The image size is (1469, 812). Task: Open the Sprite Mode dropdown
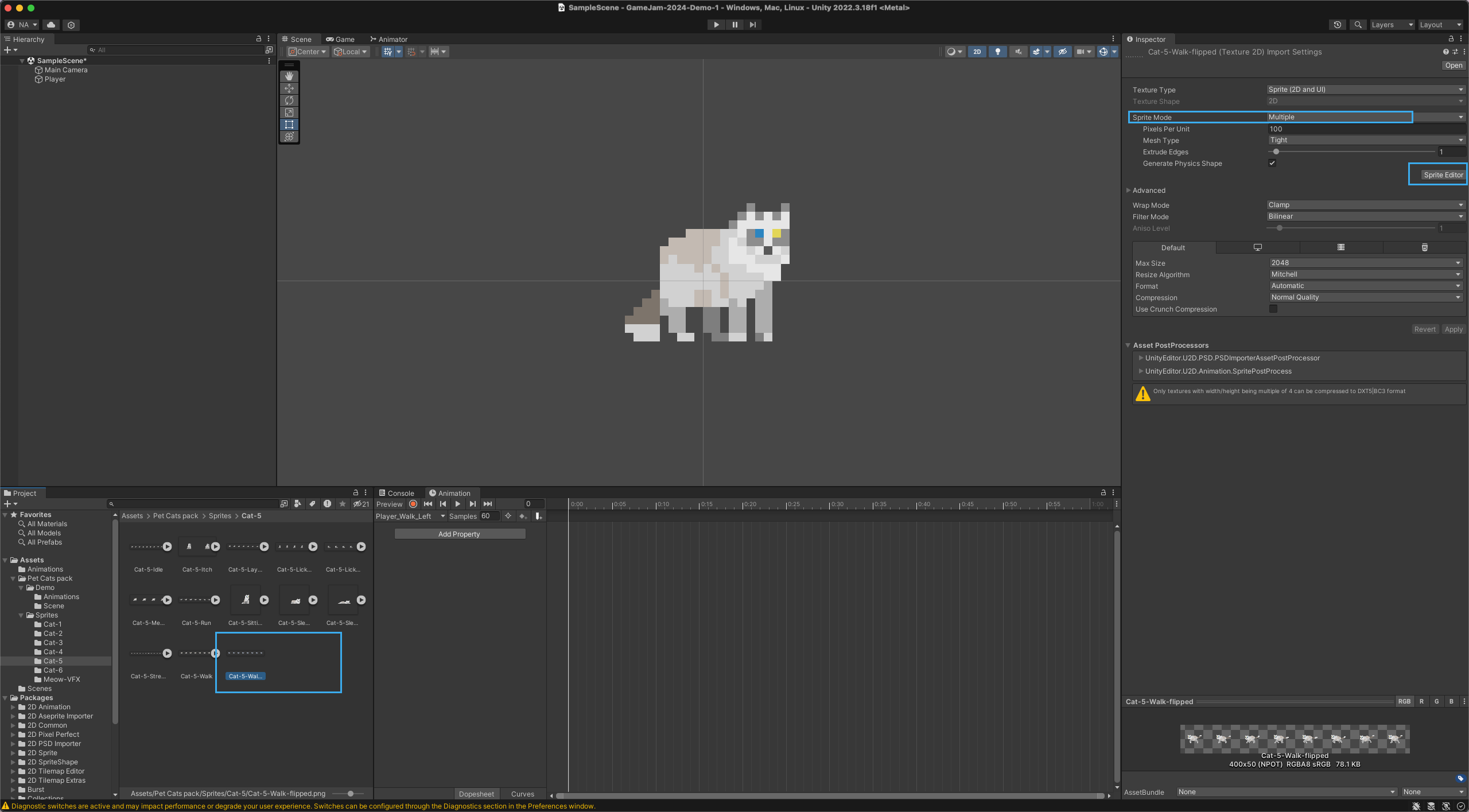click(1366, 117)
